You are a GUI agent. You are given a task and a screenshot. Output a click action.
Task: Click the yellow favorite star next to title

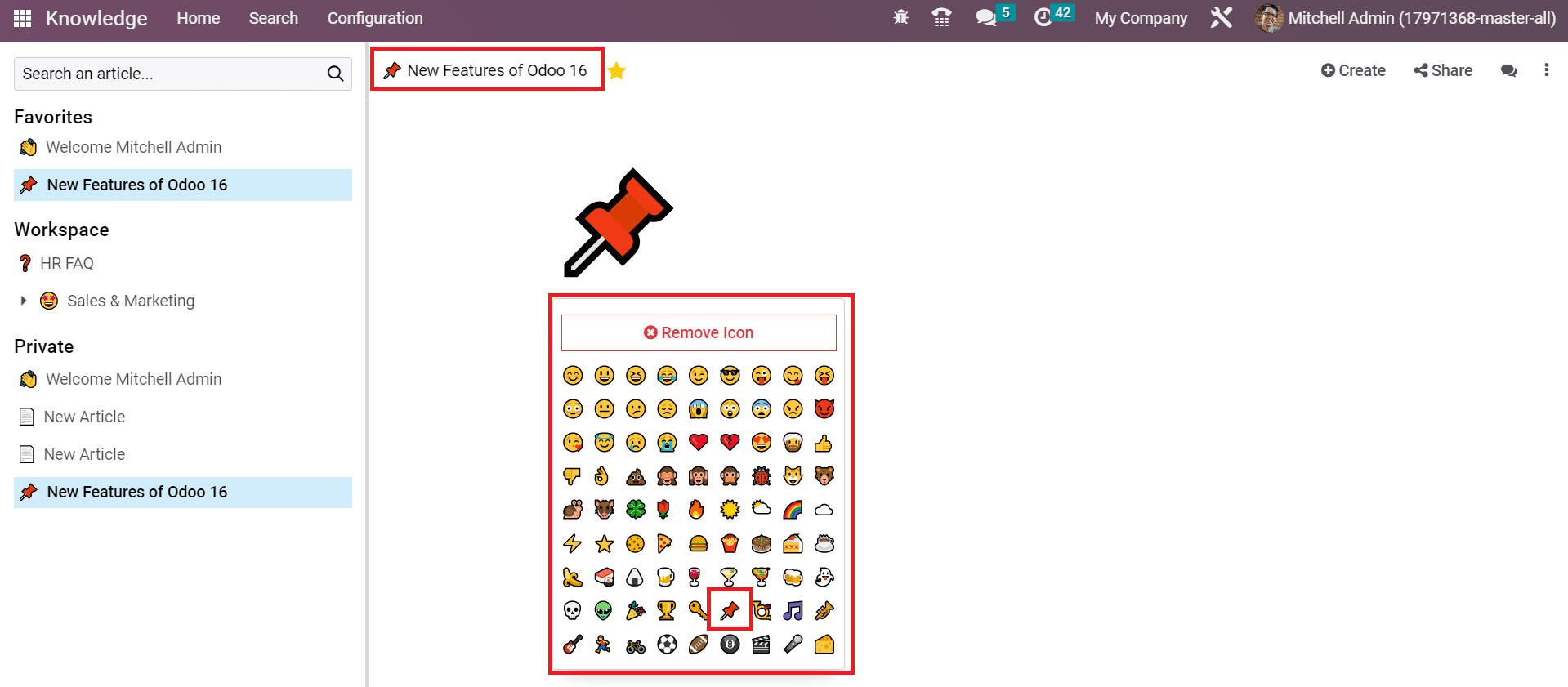click(617, 71)
